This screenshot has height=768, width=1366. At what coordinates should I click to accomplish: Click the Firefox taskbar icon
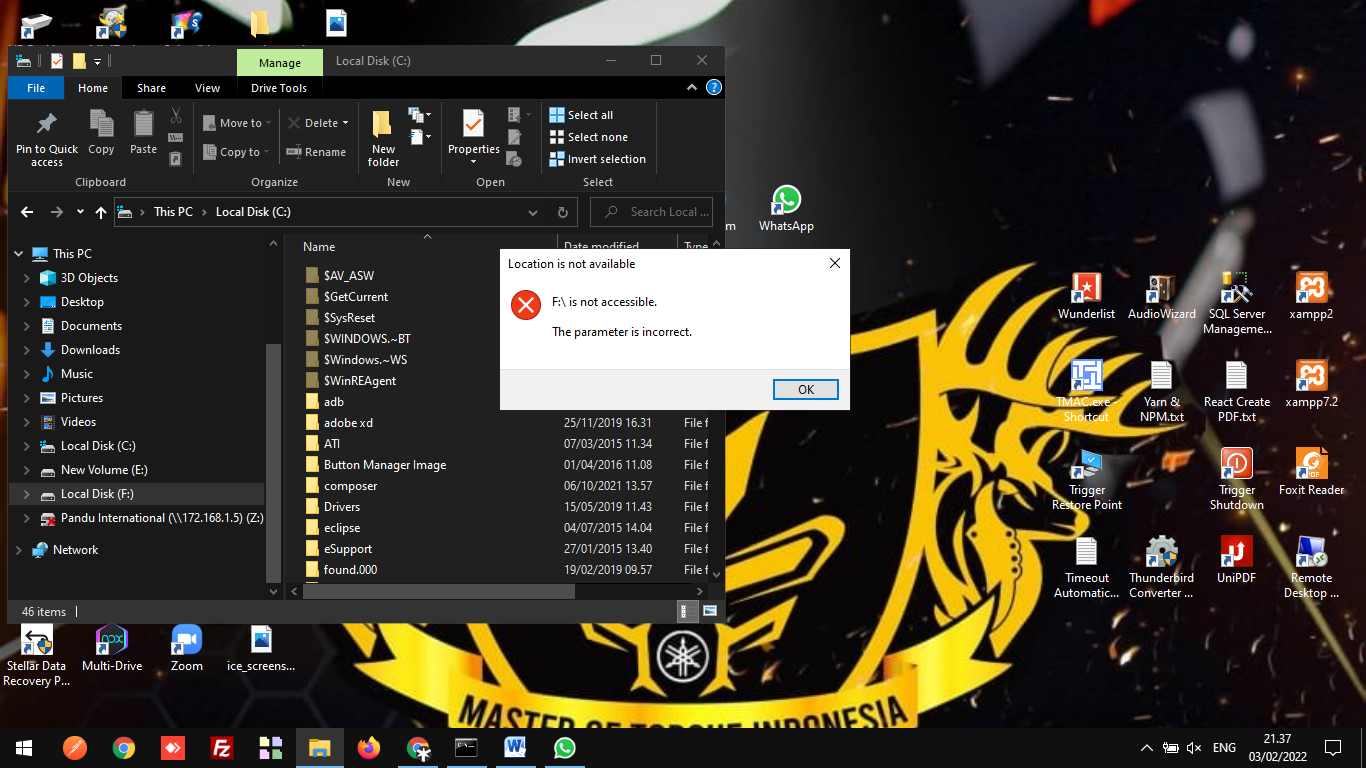(x=369, y=747)
